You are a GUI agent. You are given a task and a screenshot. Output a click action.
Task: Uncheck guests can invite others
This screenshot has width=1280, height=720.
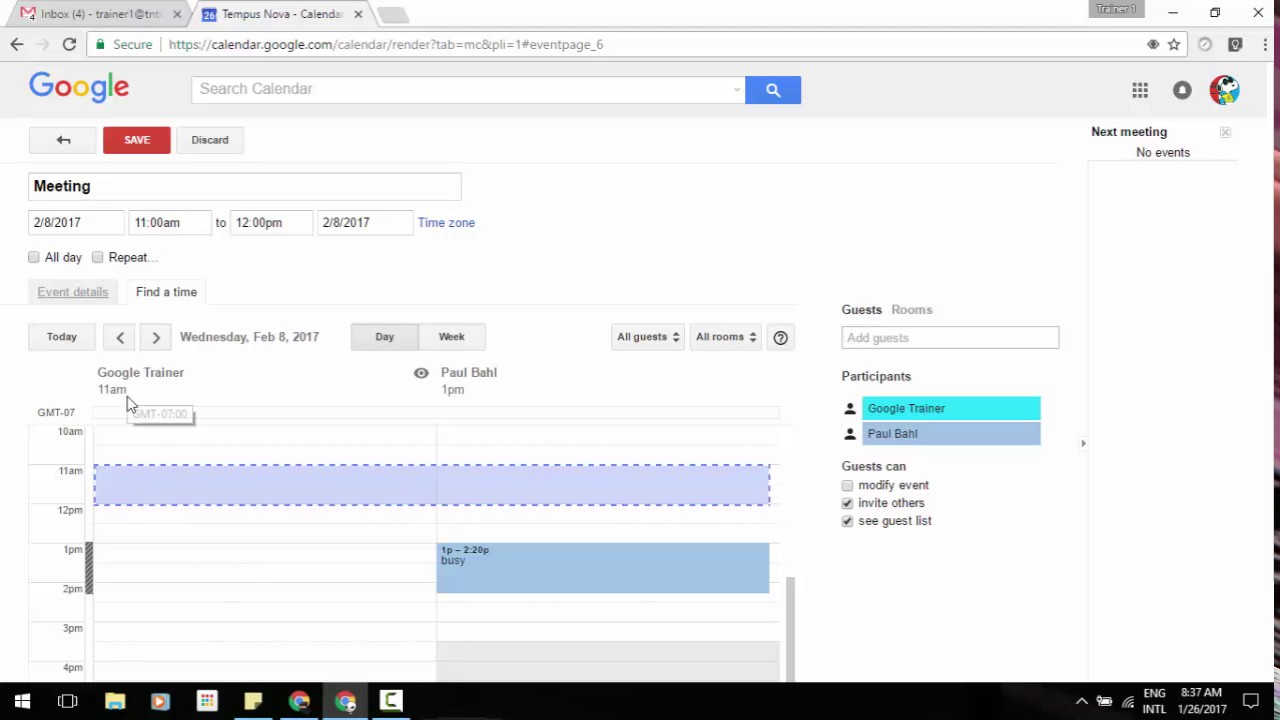tap(847, 503)
